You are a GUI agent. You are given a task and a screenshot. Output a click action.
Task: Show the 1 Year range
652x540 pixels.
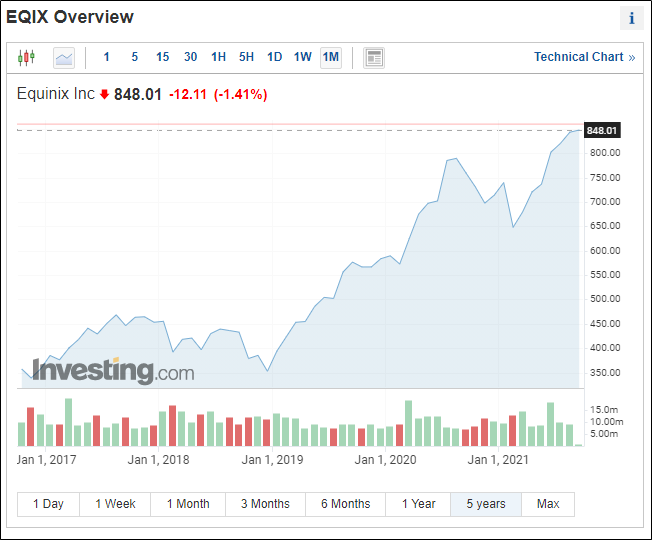(418, 504)
